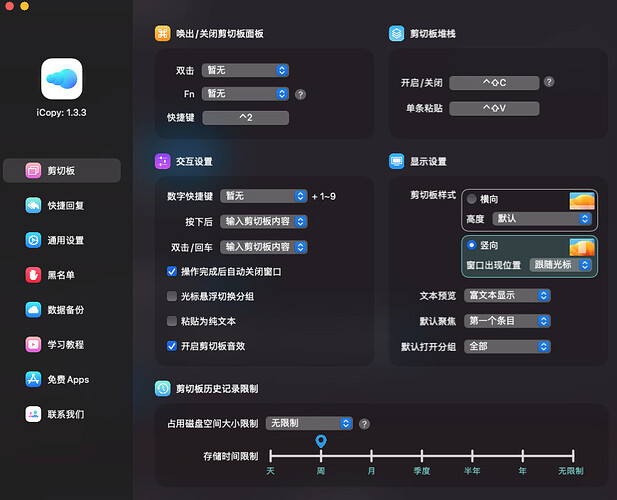Click the iCopy cloud app logo
Screen dimensions: 617x500
(x=62, y=79)
